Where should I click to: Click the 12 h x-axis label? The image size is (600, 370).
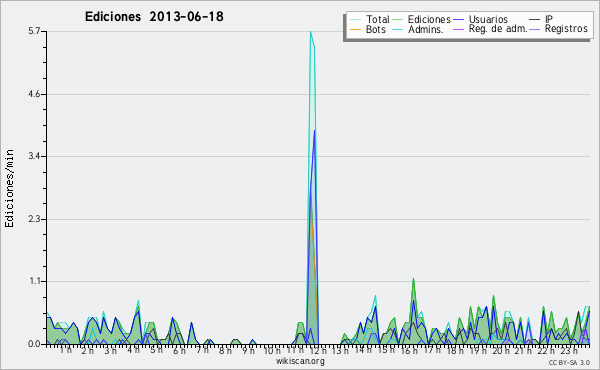point(318,350)
